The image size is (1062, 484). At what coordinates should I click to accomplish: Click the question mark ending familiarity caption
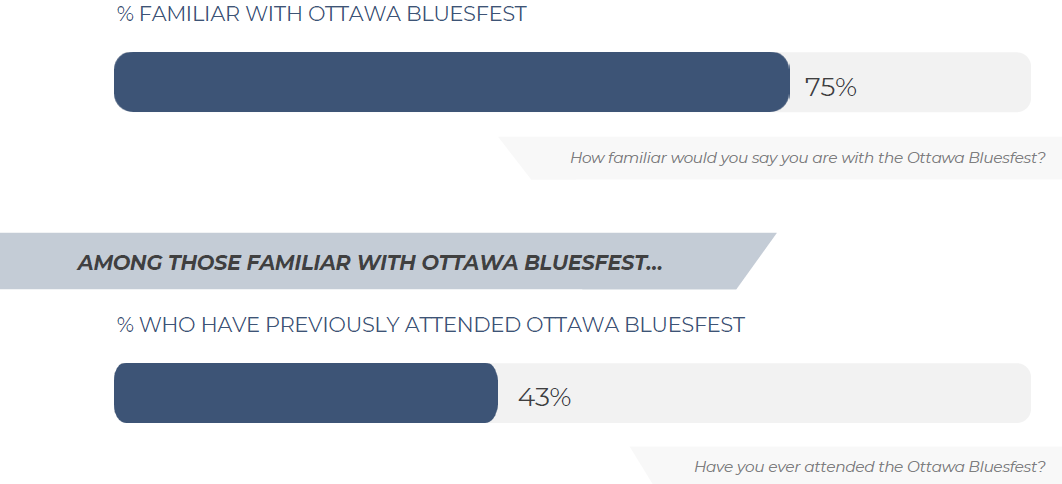(x=1041, y=158)
